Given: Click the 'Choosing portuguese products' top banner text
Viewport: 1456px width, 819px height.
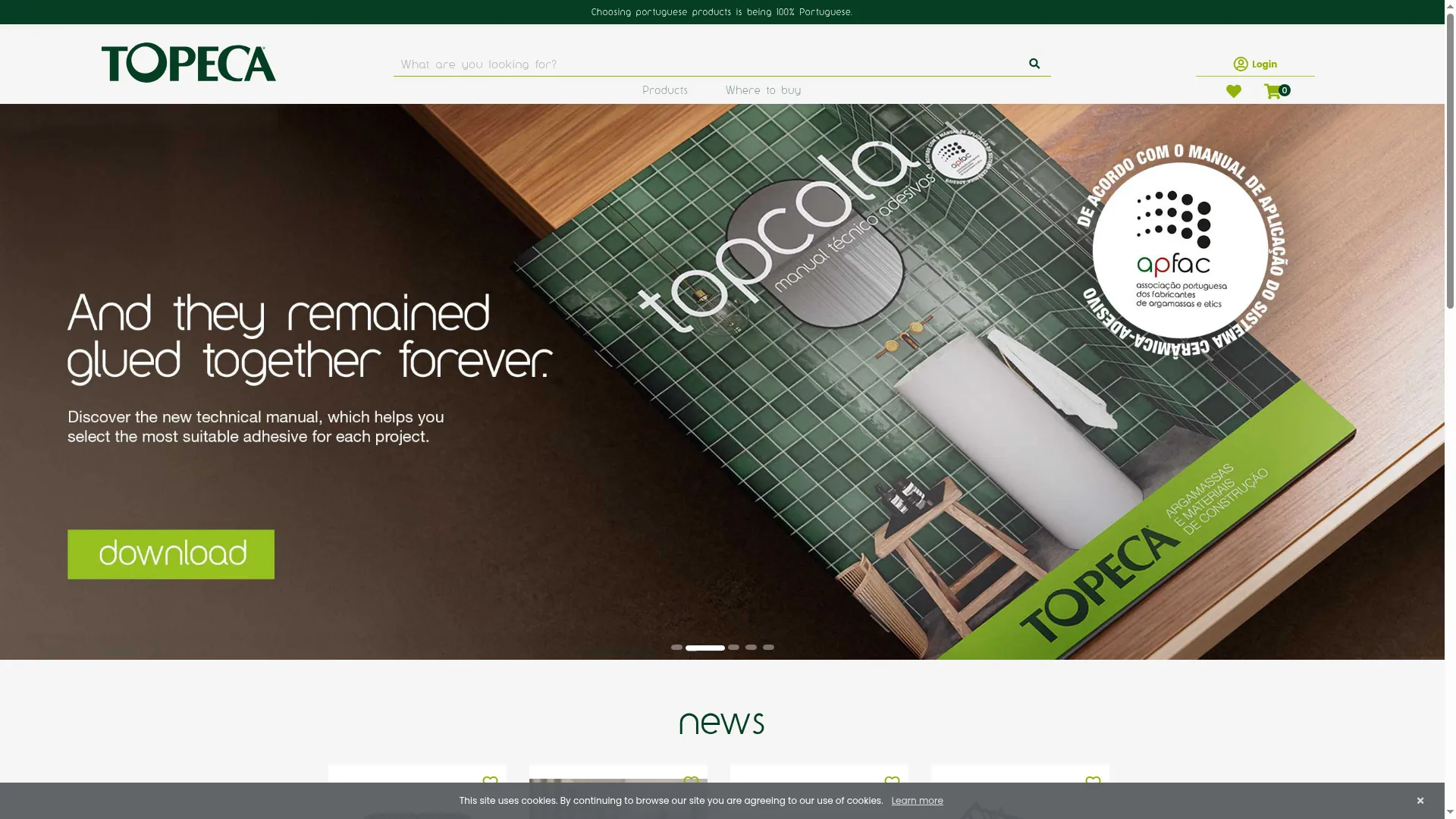Looking at the screenshot, I should (x=722, y=12).
